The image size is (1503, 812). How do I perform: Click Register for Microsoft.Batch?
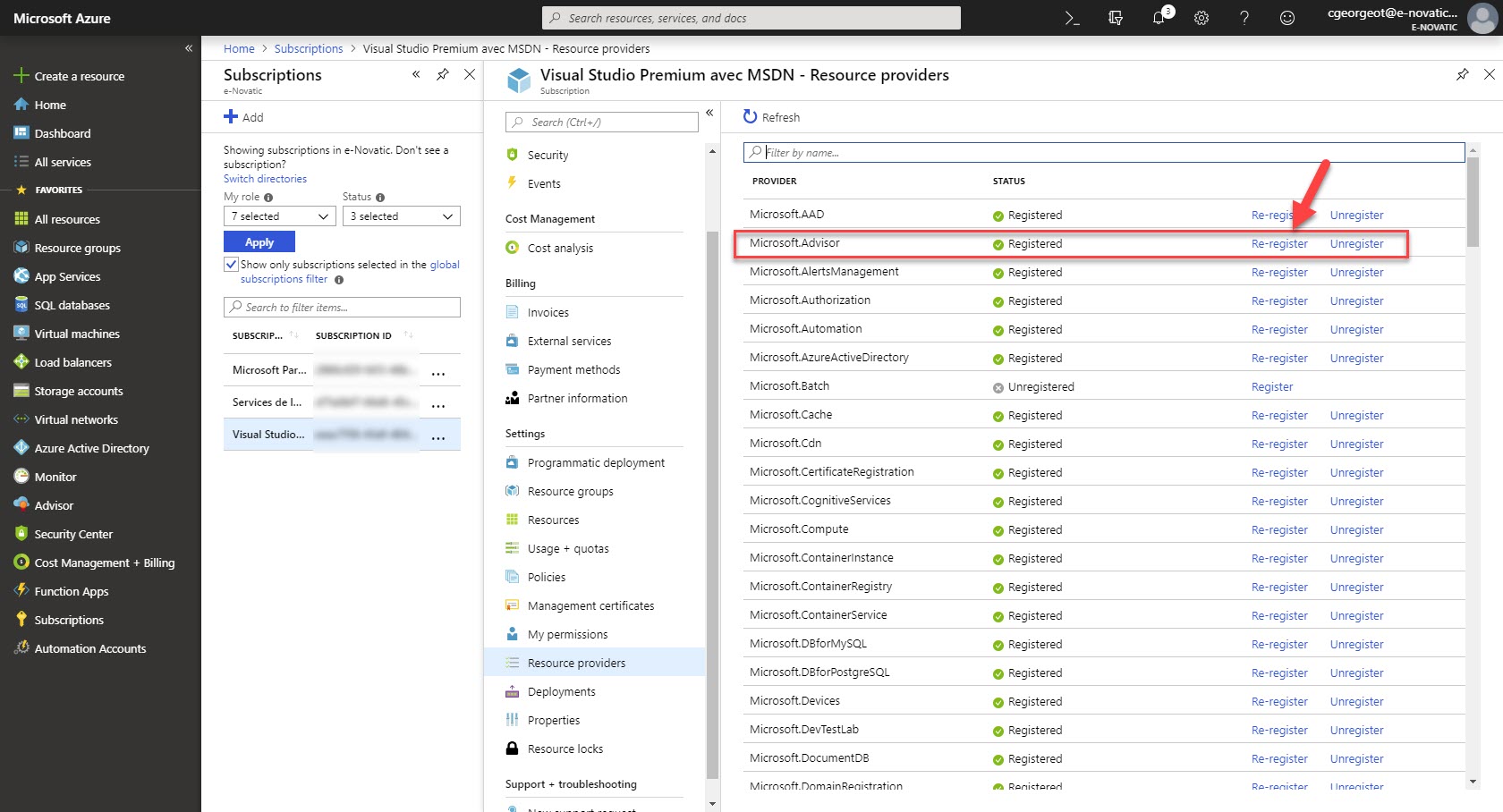tap(1272, 387)
